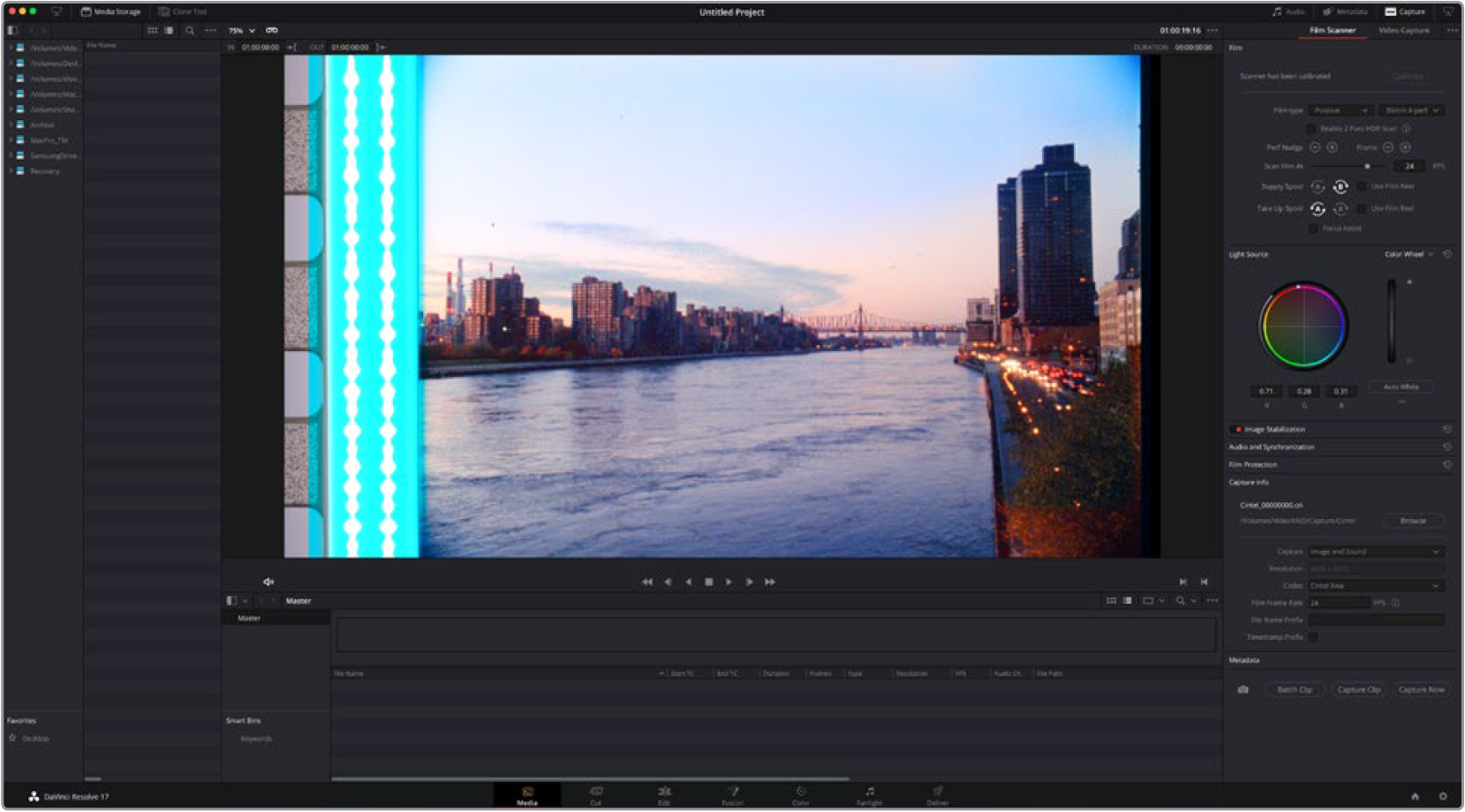Image resolution: width=1465 pixels, height=812 pixels.
Task: Open the Fairlight page
Action: (870, 795)
